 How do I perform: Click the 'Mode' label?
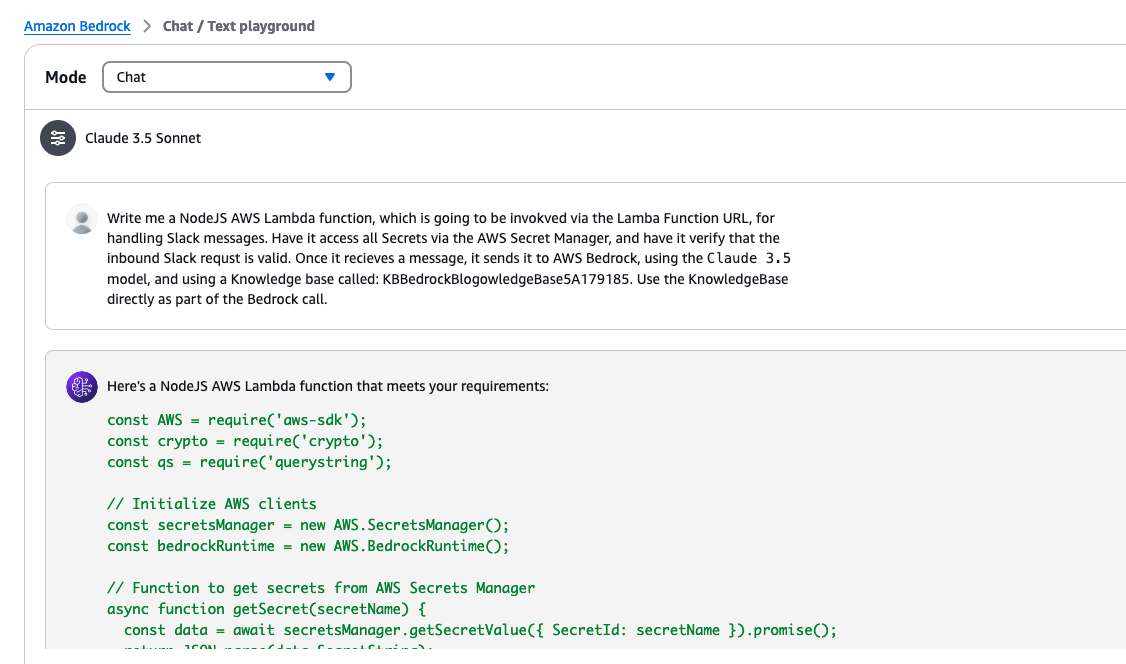tap(65, 77)
